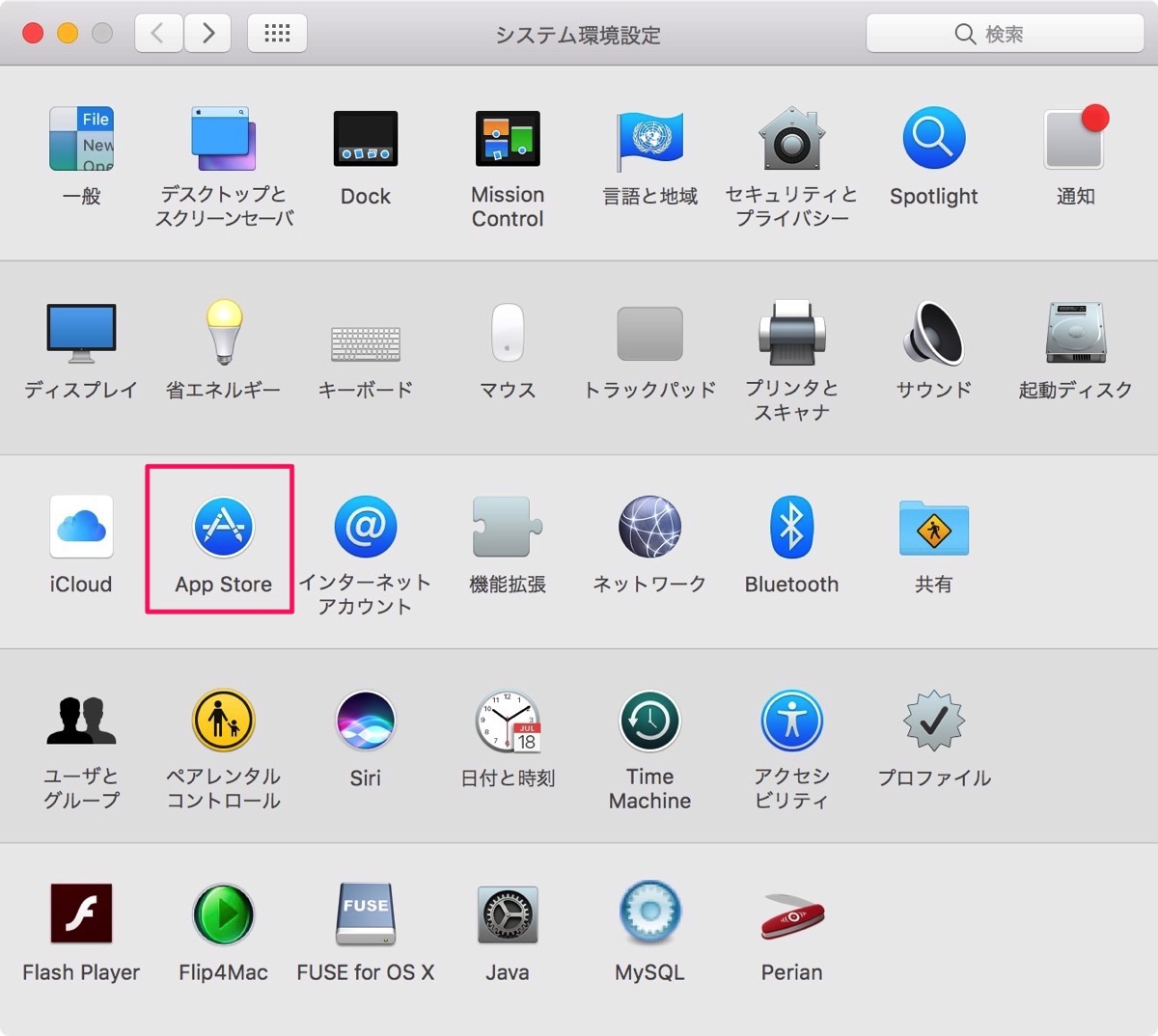Open the App Store preferences pane
The height and width of the screenshot is (1036, 1158).
223,527
